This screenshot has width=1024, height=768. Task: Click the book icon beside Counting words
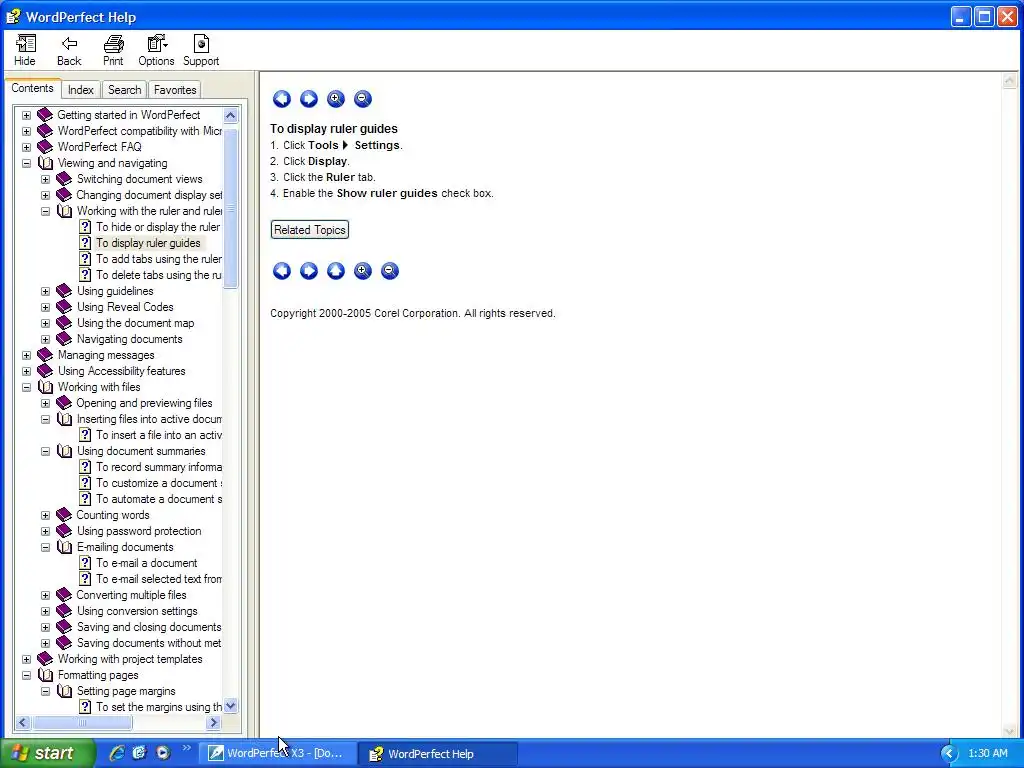point(64,515)
